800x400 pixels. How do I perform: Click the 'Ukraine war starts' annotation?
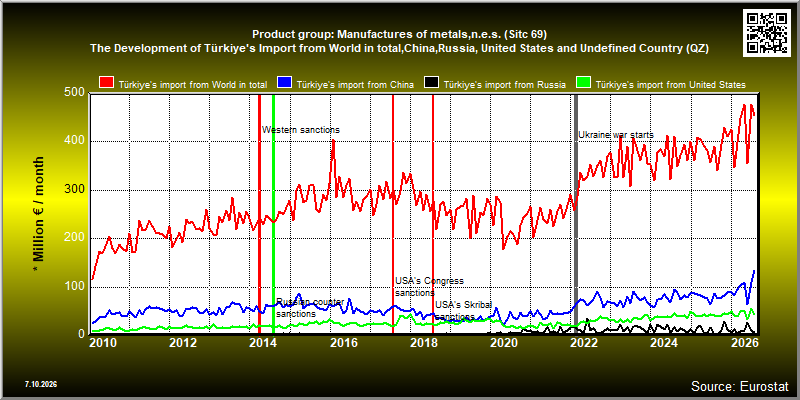click(616, 135)
